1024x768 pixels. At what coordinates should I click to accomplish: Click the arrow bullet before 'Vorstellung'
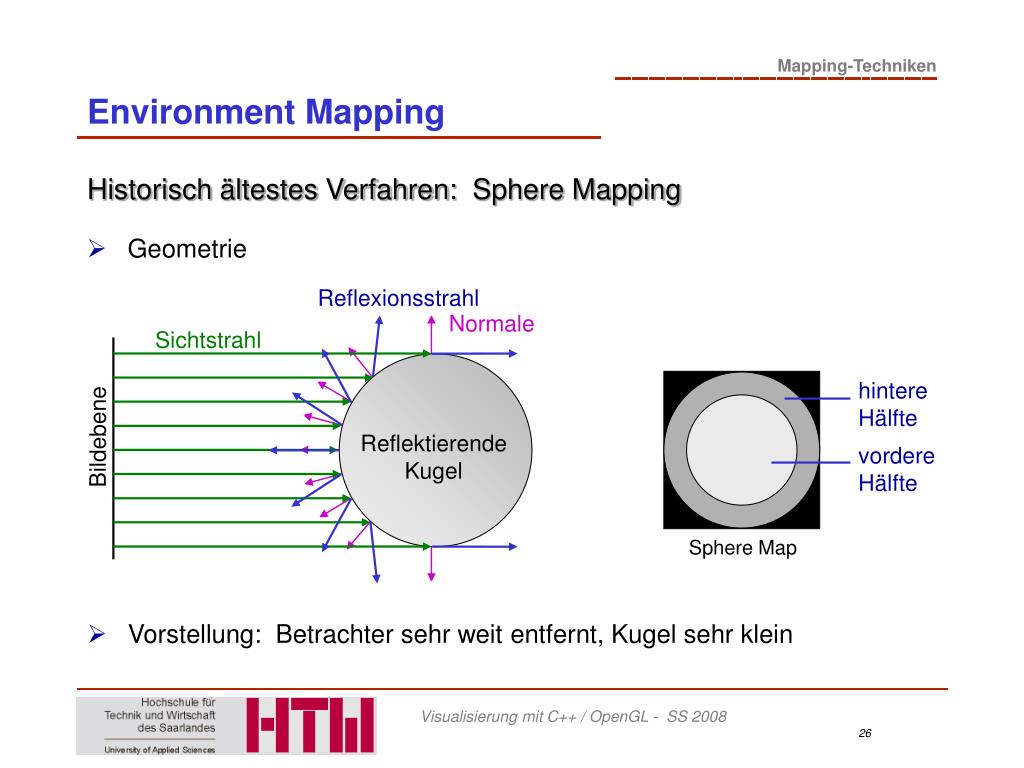(x=97, y=633)
